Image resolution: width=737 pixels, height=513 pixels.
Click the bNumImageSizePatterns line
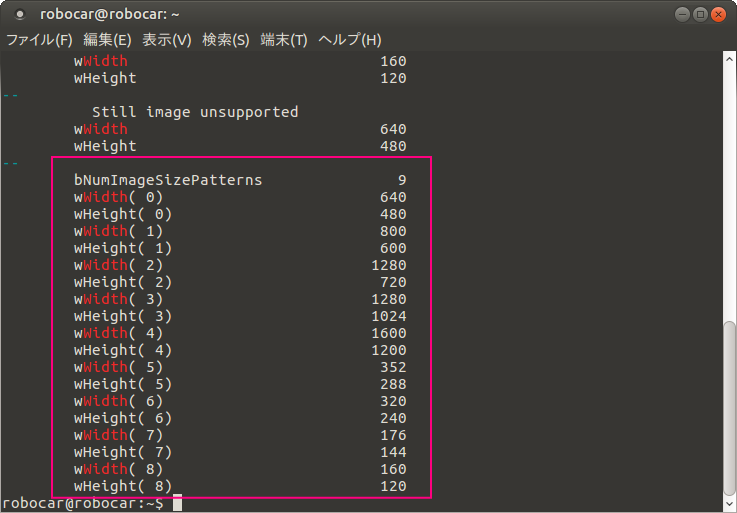point(240,180)
